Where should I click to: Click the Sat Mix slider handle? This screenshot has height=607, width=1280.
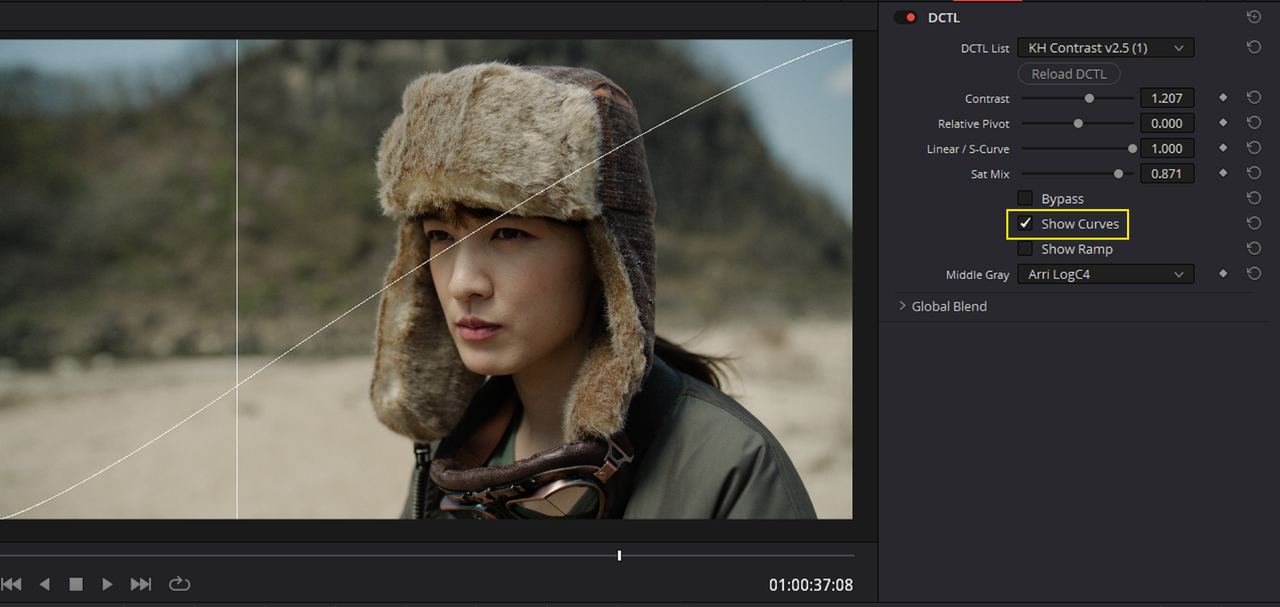(x=1118, y=173)
